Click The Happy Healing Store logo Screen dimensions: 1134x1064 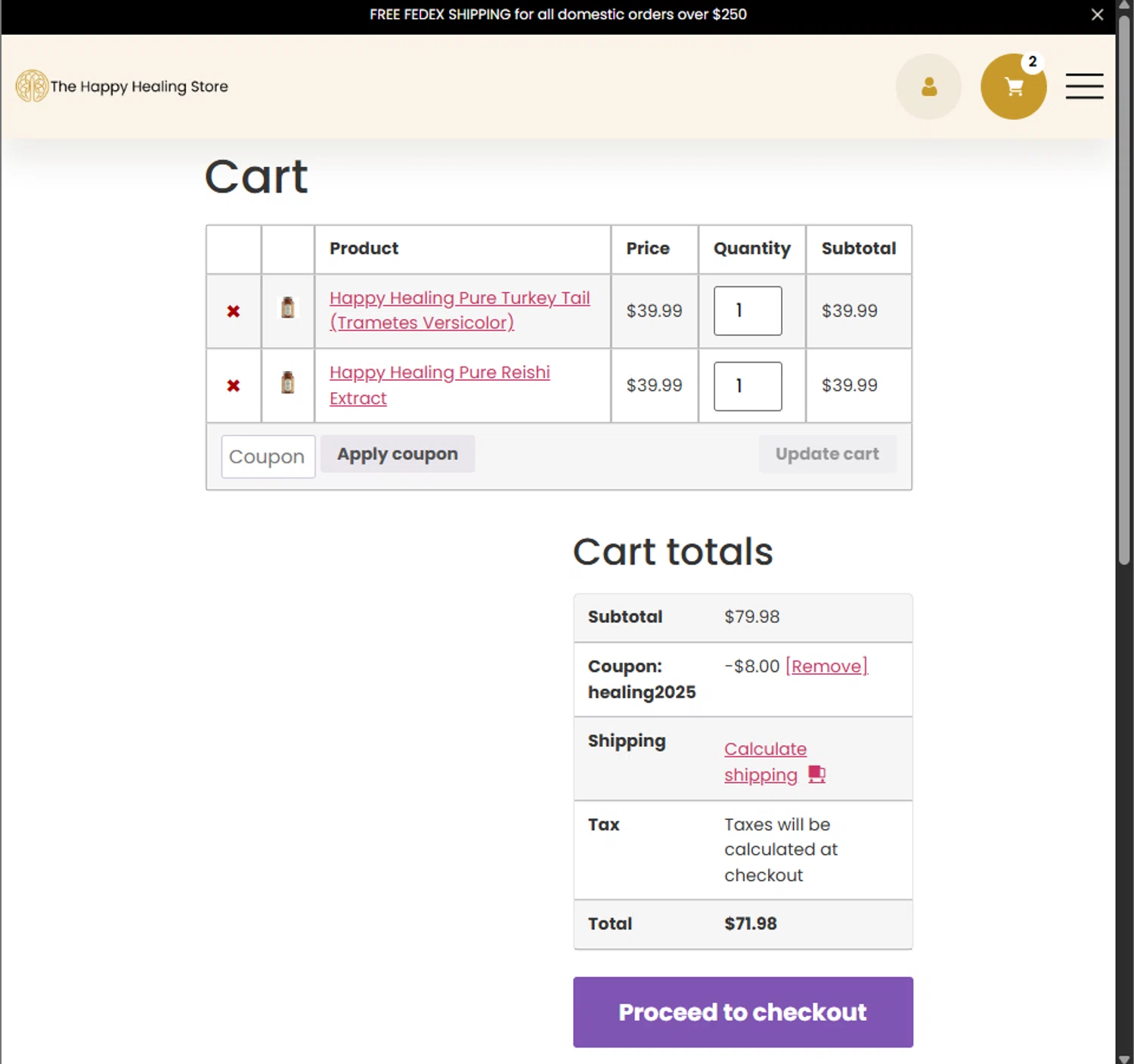[x=122, y=86]
